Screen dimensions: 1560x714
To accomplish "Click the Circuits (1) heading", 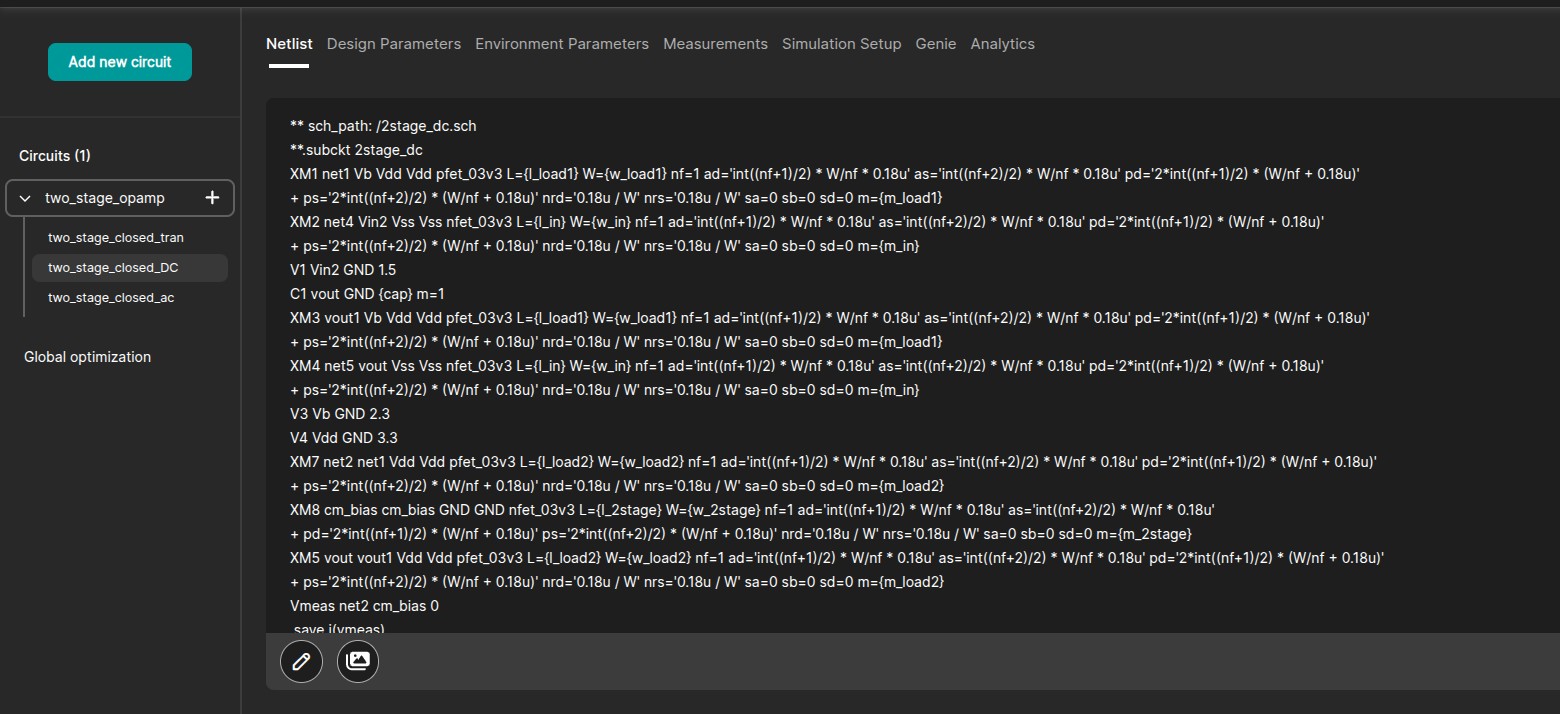I will [55, 156].
